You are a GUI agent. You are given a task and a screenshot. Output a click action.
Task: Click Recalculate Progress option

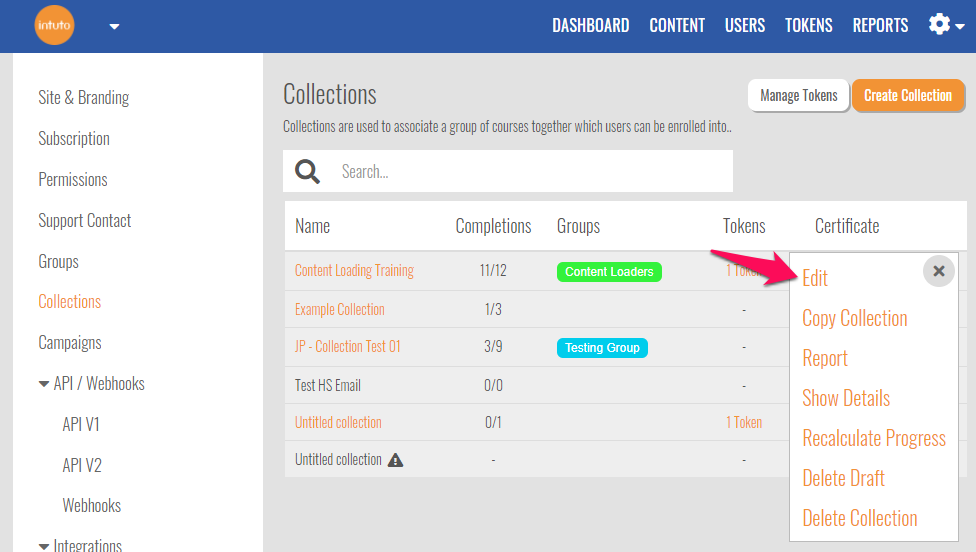(x=873, y=438)
